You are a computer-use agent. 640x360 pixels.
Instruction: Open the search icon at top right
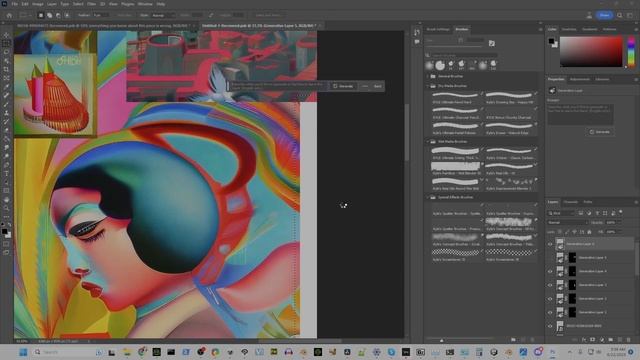620,15
